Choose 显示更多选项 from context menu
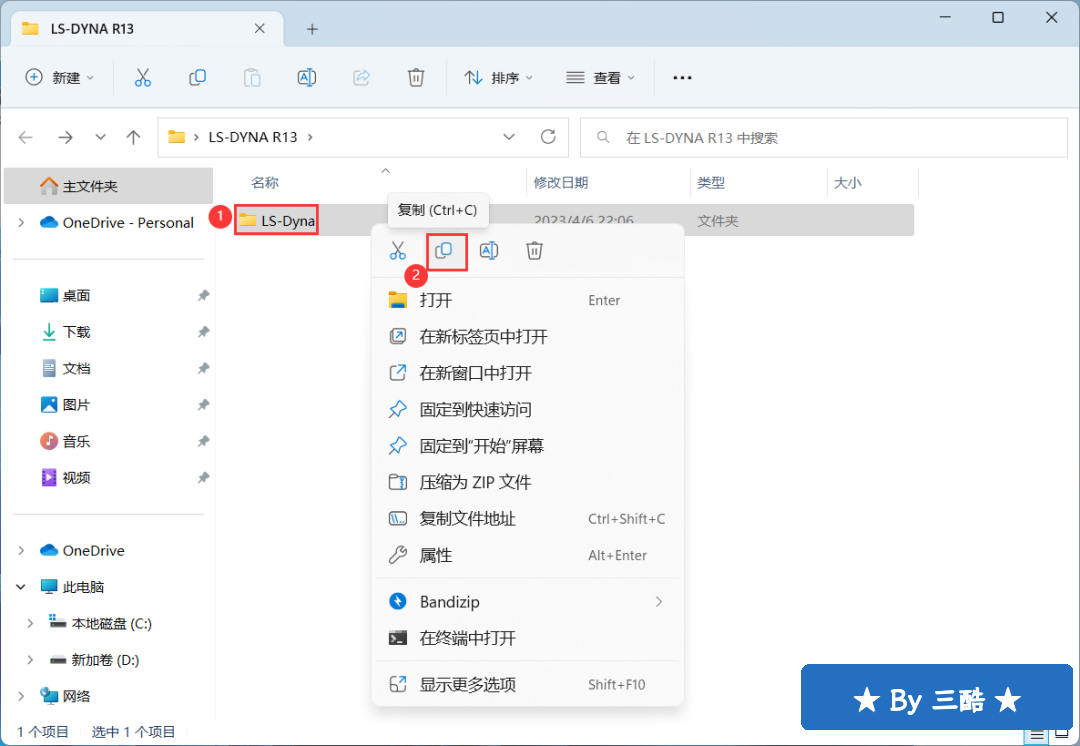The width and height of the screenshot is (1080, 746). 528,685
